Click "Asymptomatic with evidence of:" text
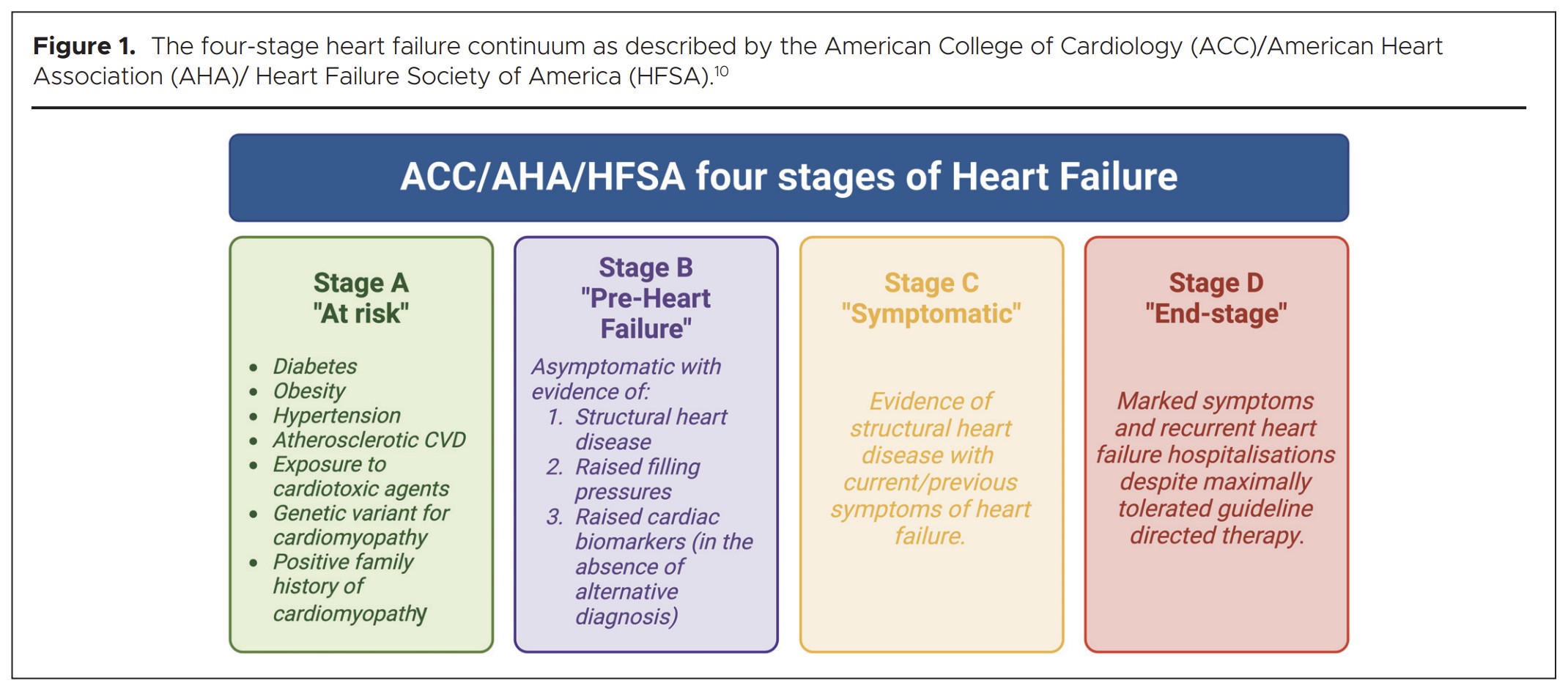The image size is (1568, 689). pyautogui.click(x=626, y=378)
